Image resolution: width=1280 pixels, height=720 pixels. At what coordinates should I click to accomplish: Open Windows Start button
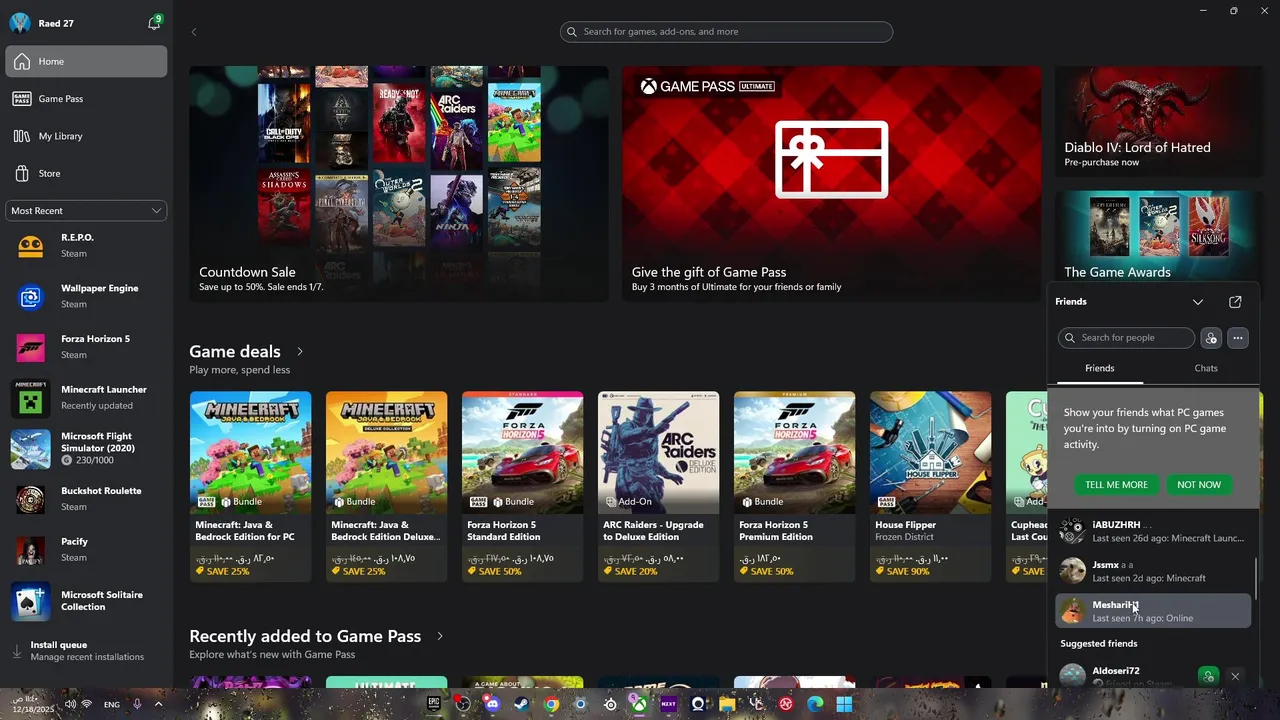point(844,704)
